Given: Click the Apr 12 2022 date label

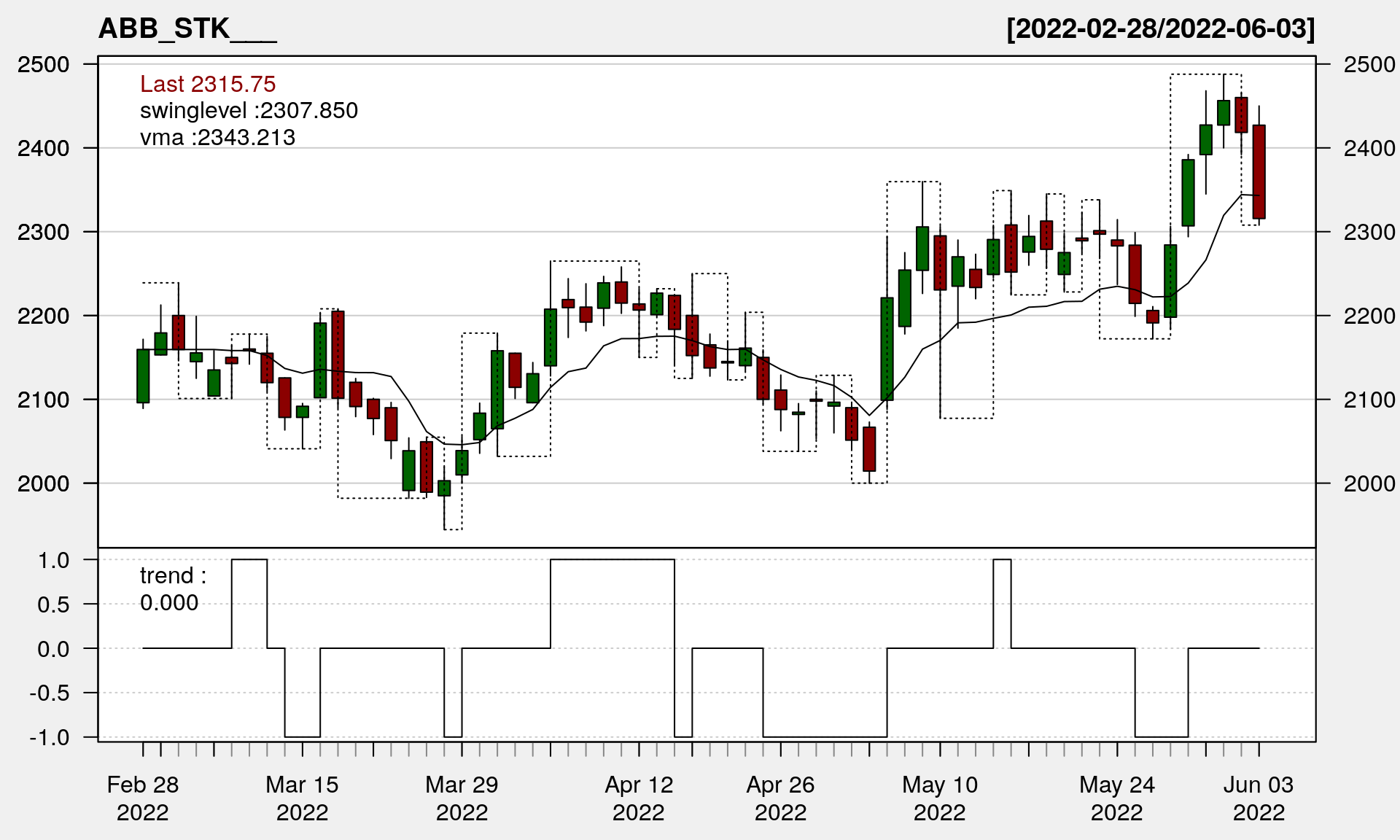Looking at the screenshot, I should (639, 798).
